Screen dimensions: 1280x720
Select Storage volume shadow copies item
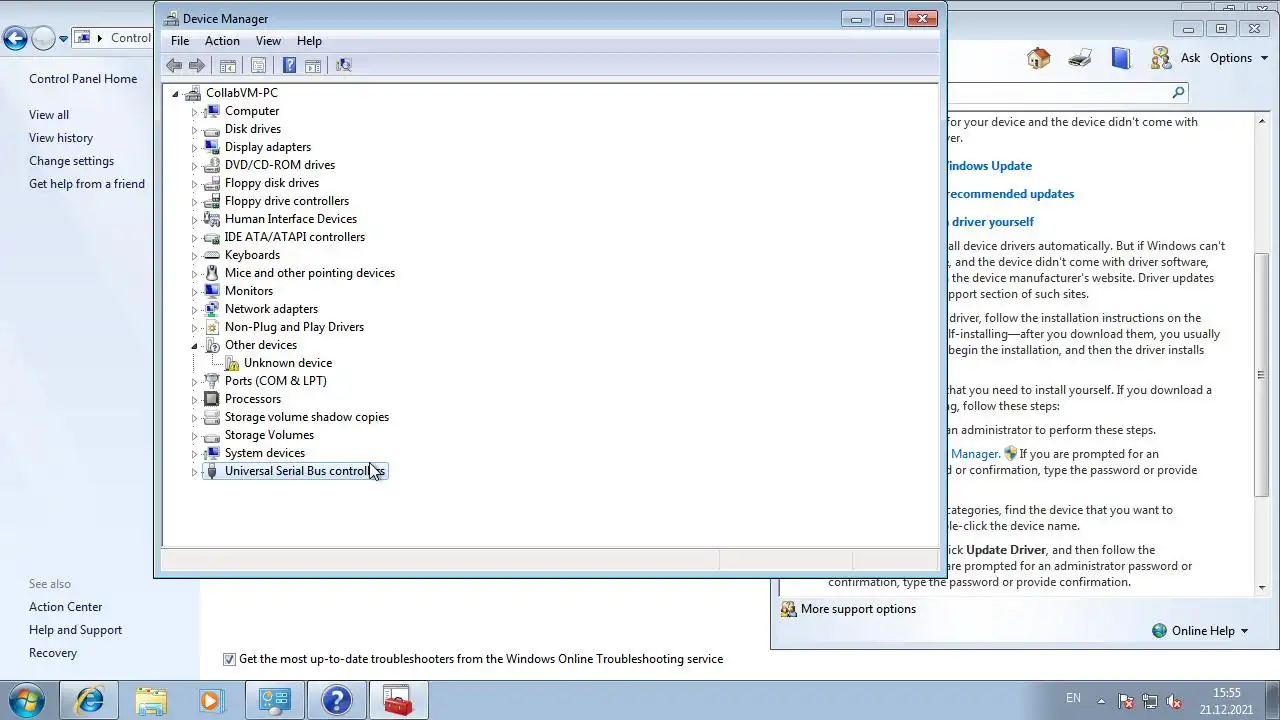pos(307,417)
